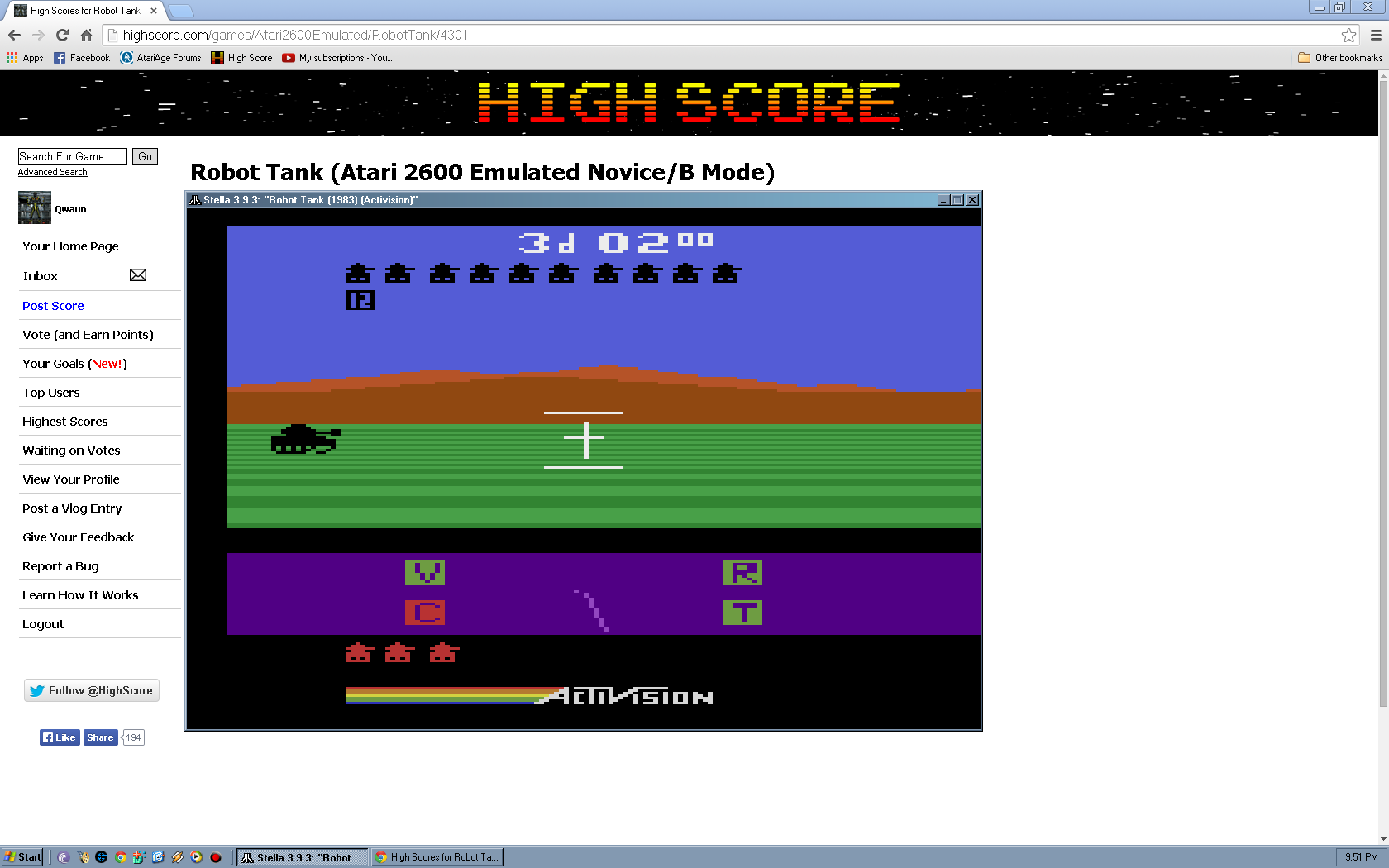The height and width of the screenshot is (868, 1389).
Task: Click the Go search button
Action: pyautogui.click(x=145, y=156)
